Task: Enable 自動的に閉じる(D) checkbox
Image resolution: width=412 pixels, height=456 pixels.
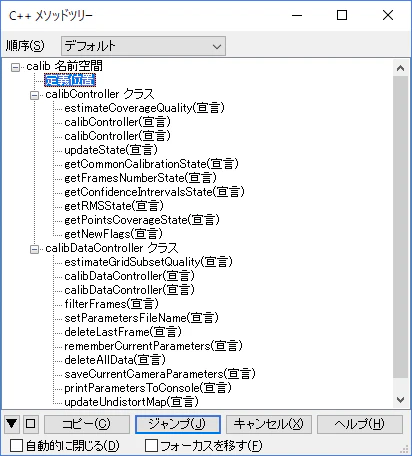Action: [16, 445]
